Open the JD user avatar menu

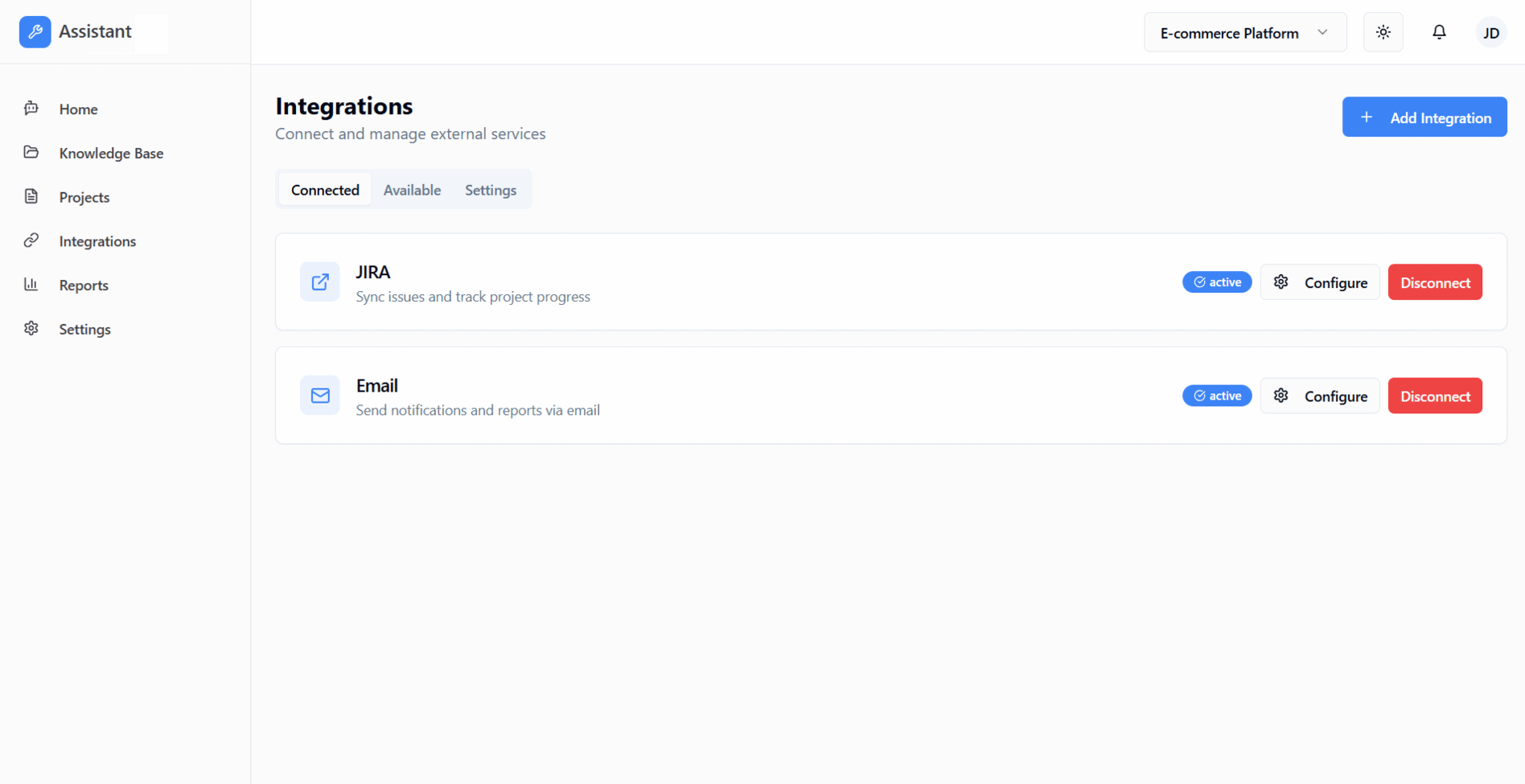pos(1490,32)
